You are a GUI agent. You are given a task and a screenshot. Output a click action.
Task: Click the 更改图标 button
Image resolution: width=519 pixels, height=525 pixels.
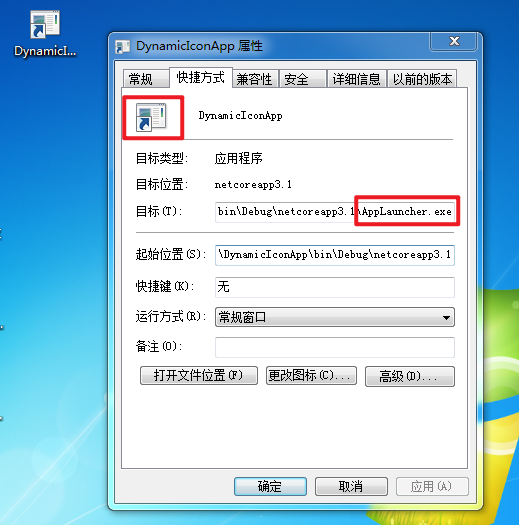point(311,376)
